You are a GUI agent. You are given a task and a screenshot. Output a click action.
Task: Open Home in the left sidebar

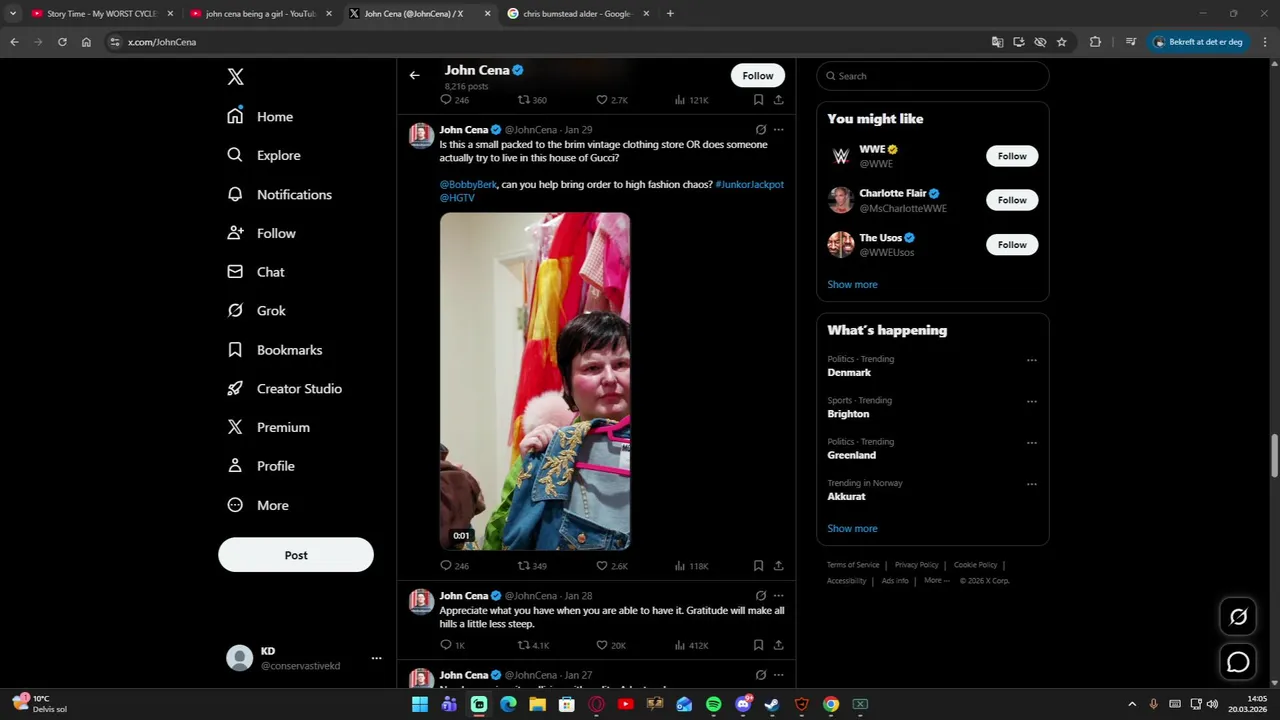[x=260, y=117]
